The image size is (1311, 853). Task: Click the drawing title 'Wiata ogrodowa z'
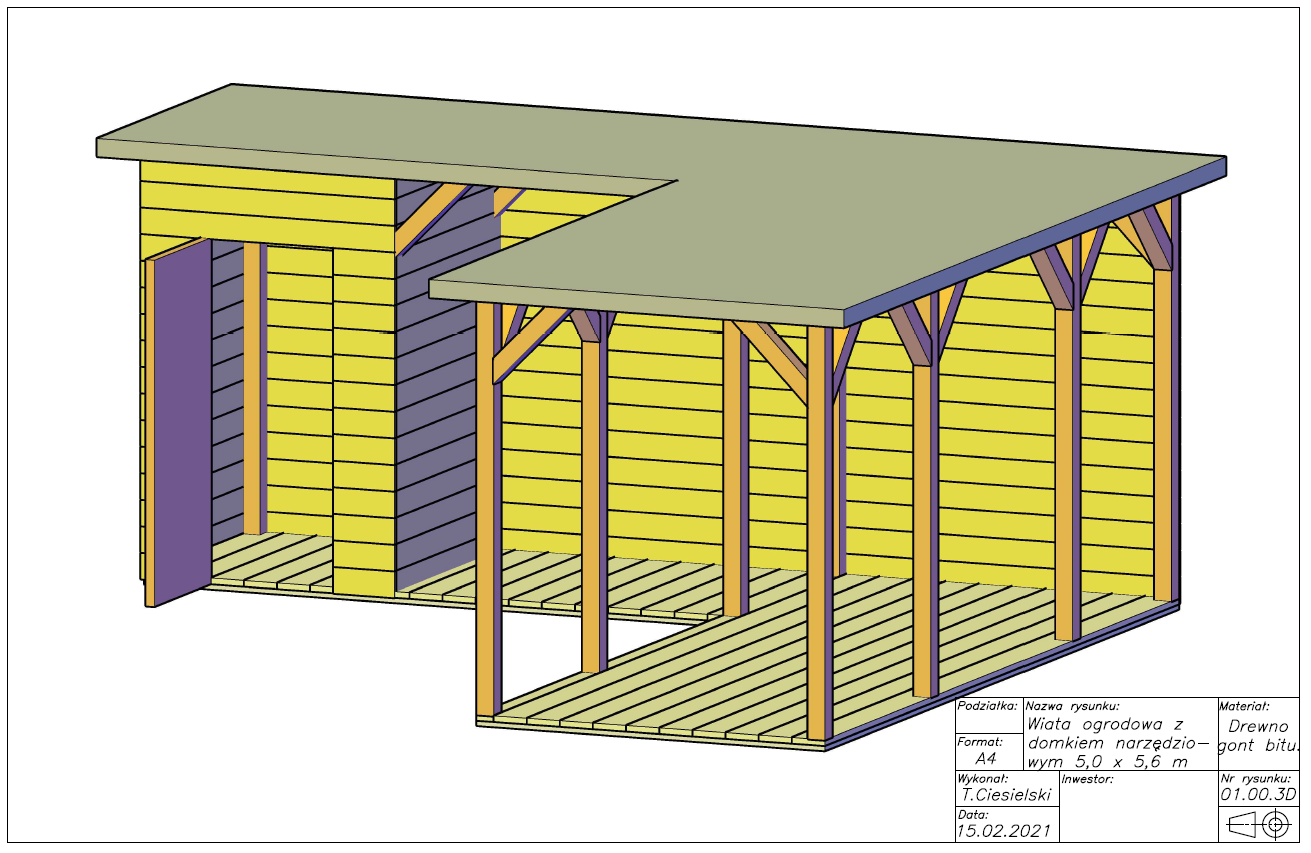coord(1105,723)
